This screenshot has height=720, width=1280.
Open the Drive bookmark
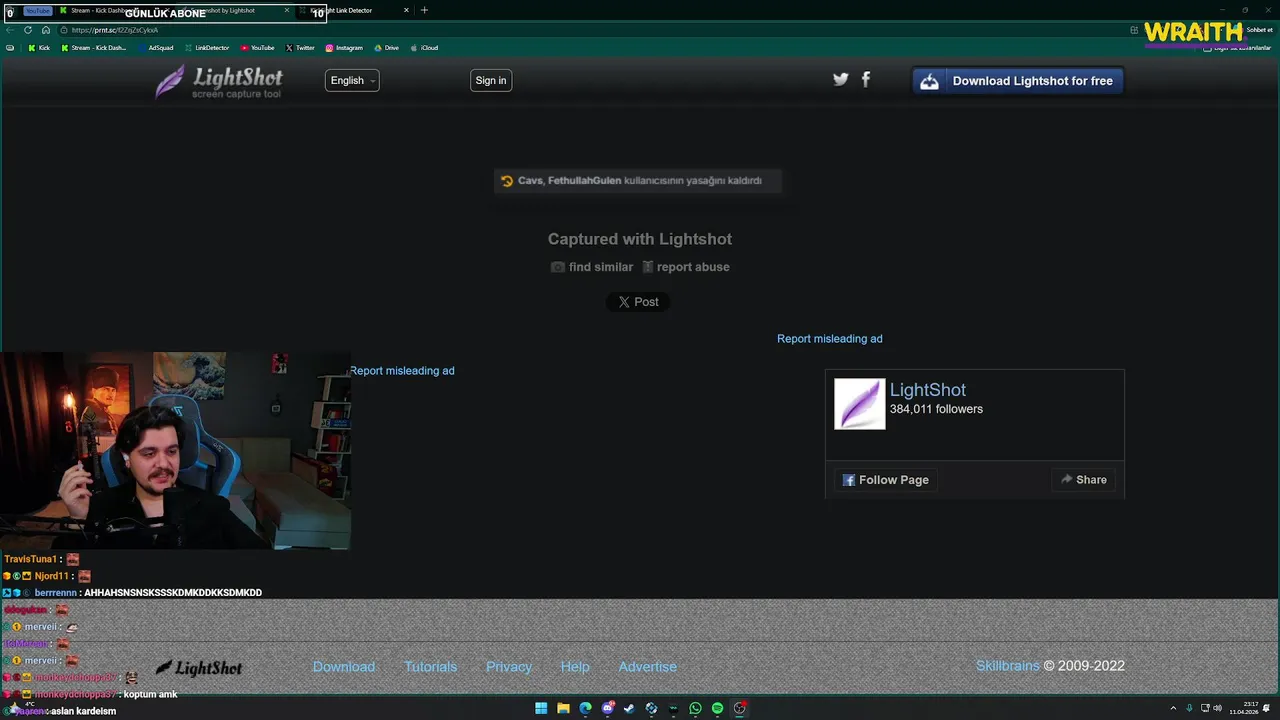(x=386, y=48)
